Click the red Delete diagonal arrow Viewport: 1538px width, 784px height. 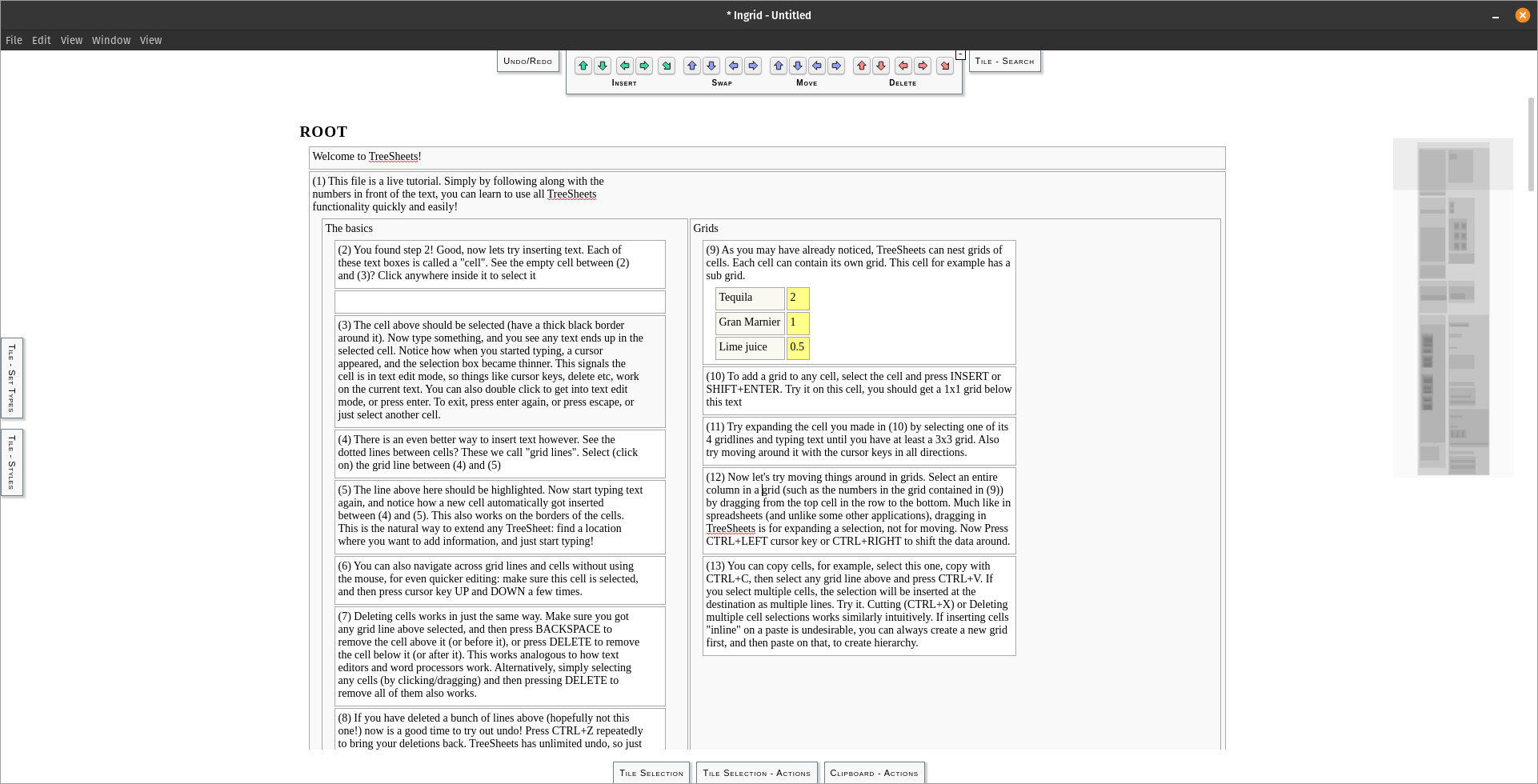[945, 66]
